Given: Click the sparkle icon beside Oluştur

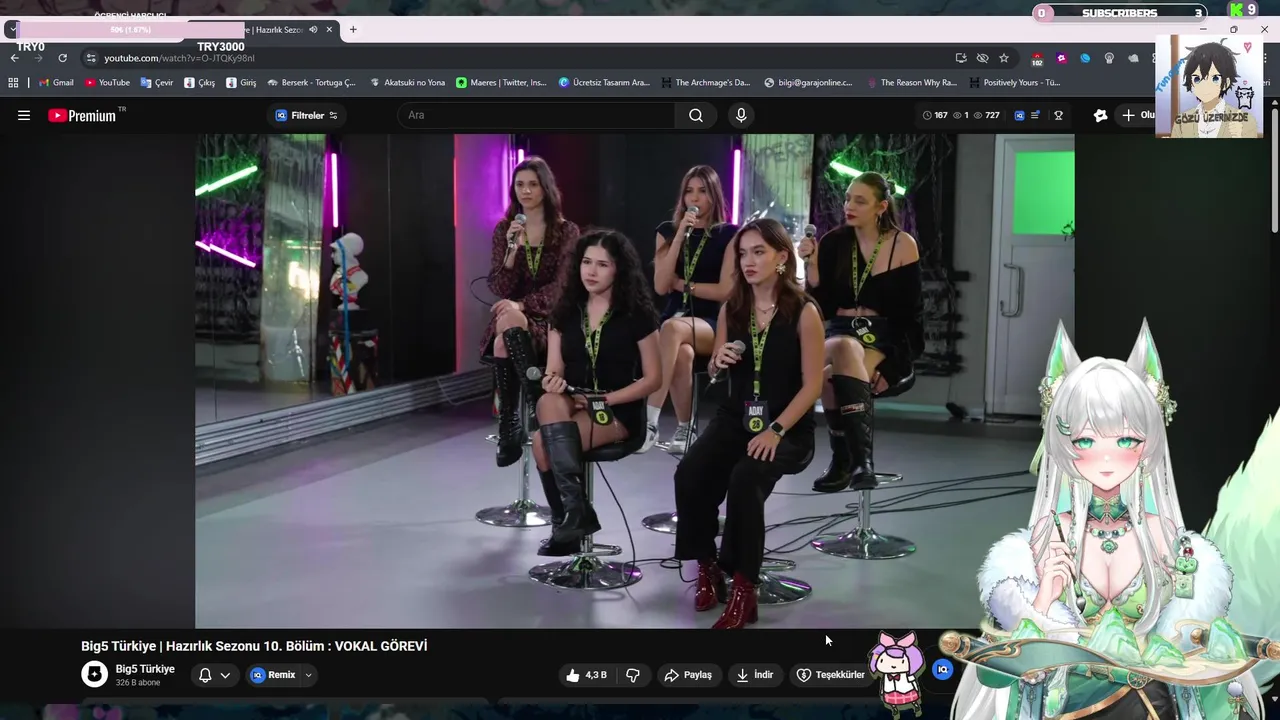Looking at the screenshot, I should pyautogui.click(x=1100, y=115).
